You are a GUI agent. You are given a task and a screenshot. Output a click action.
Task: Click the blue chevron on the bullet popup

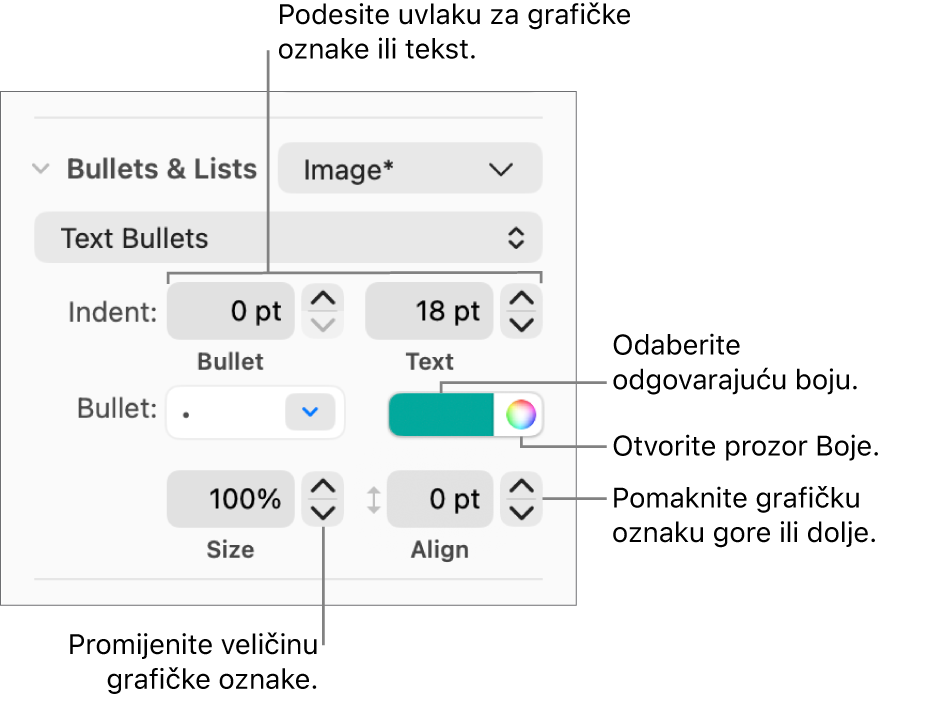point(311,412)
